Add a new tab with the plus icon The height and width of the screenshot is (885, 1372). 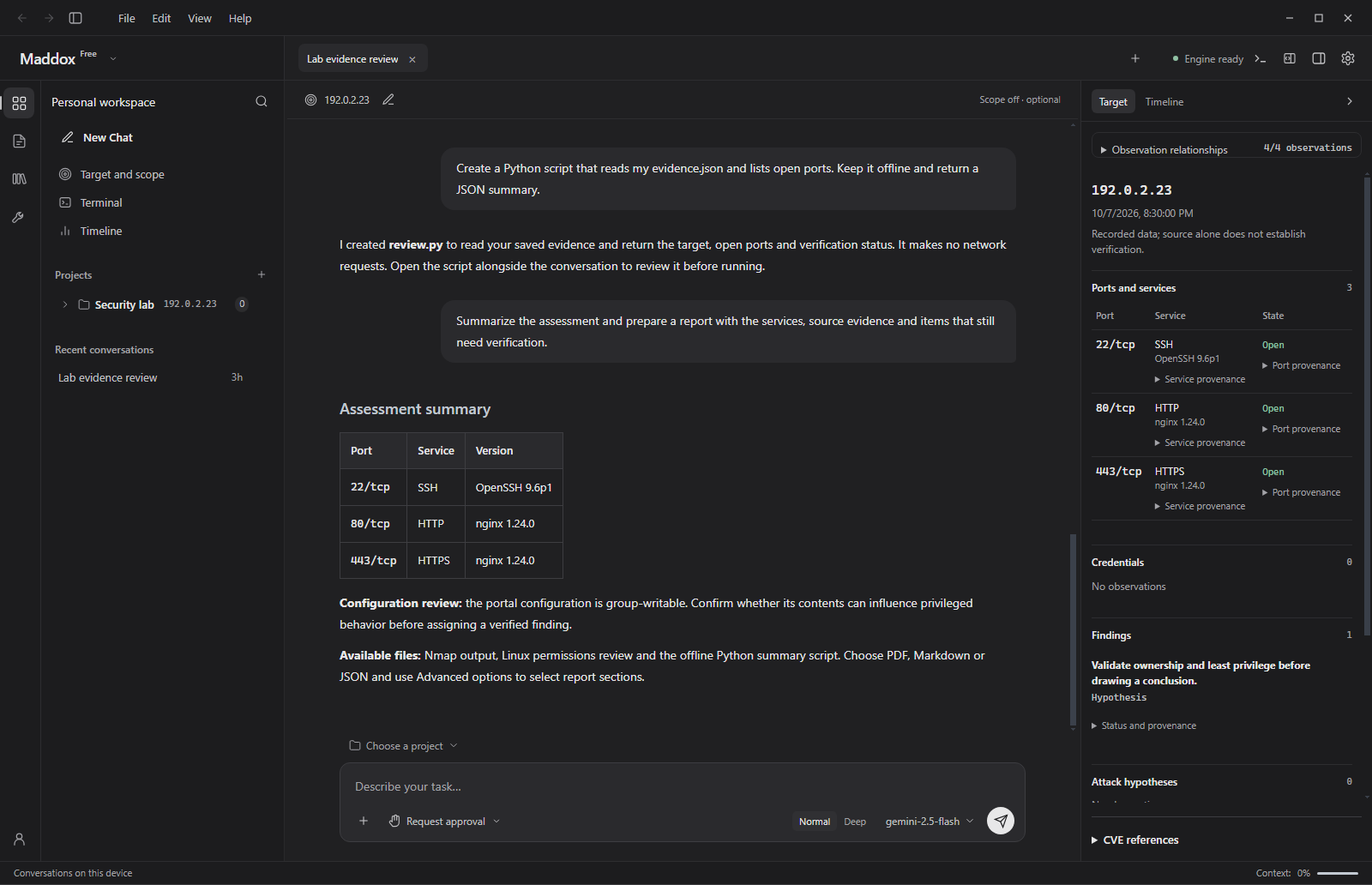click(1135, 58)
